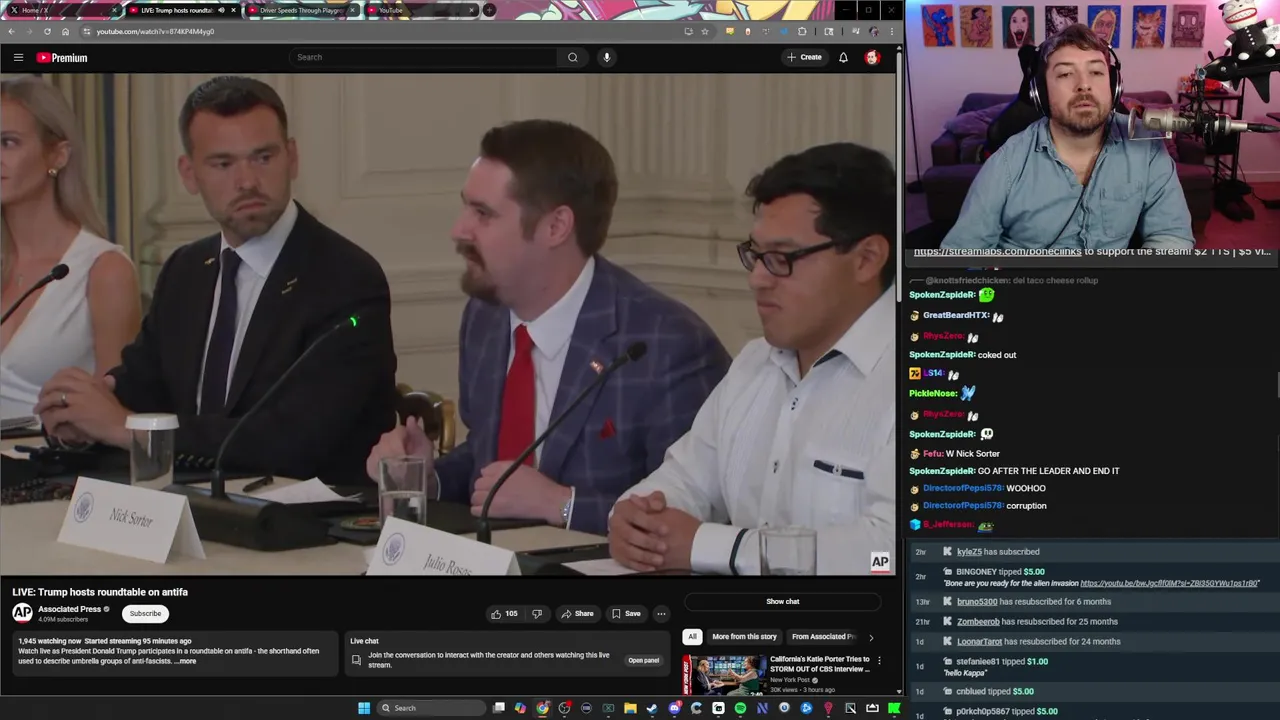Open the Associated Press channel avatar

22,613
